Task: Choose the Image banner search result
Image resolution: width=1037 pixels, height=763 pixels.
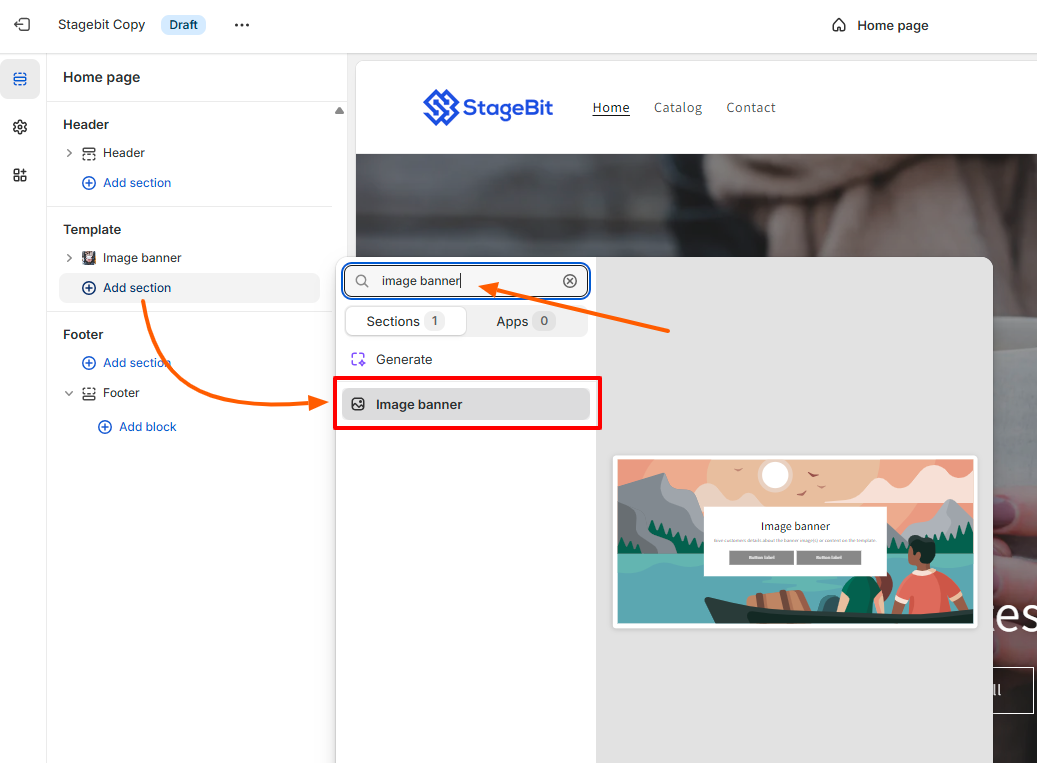Action: tap(466, 405)
